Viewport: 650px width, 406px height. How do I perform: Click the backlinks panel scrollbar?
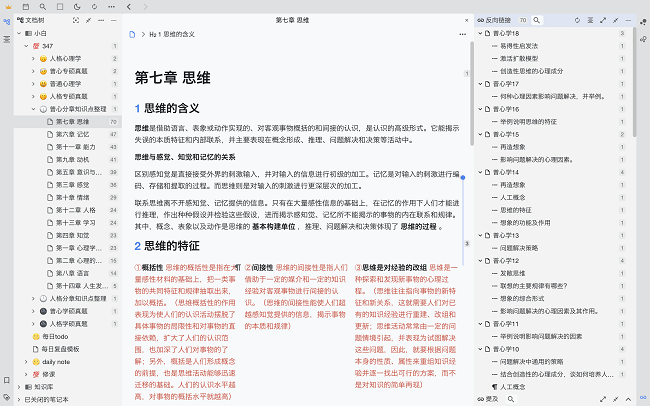coord(634,82)
